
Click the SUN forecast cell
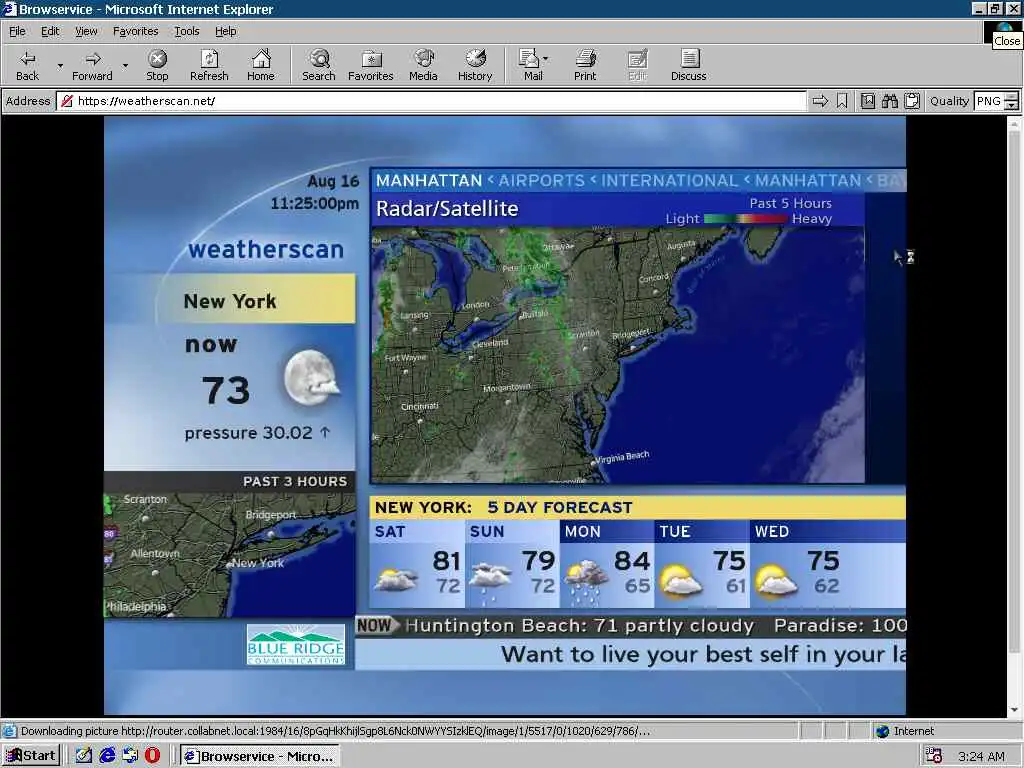point(512,564)
